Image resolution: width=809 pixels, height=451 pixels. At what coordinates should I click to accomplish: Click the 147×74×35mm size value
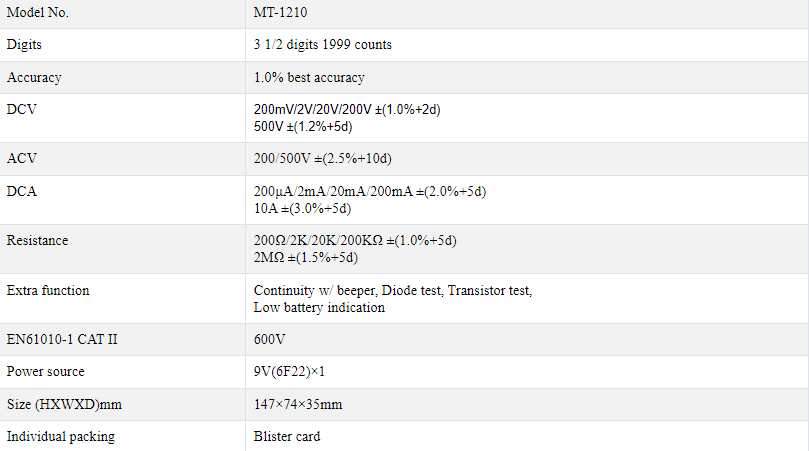tap(298, 405)
